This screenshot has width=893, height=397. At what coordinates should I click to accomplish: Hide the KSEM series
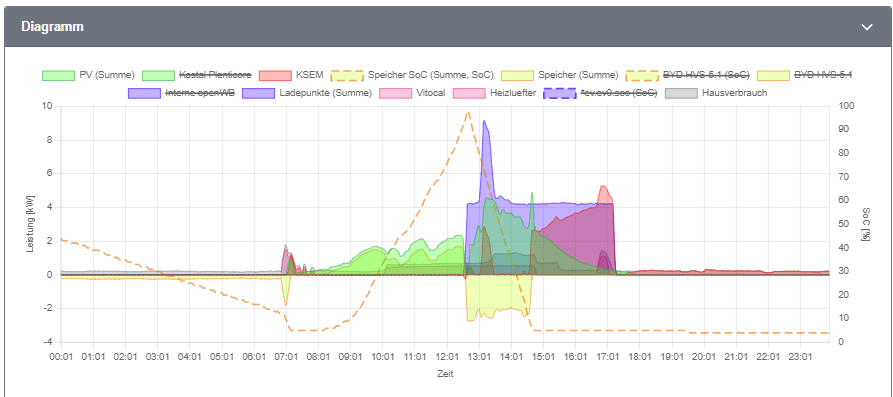pos(291,75)
